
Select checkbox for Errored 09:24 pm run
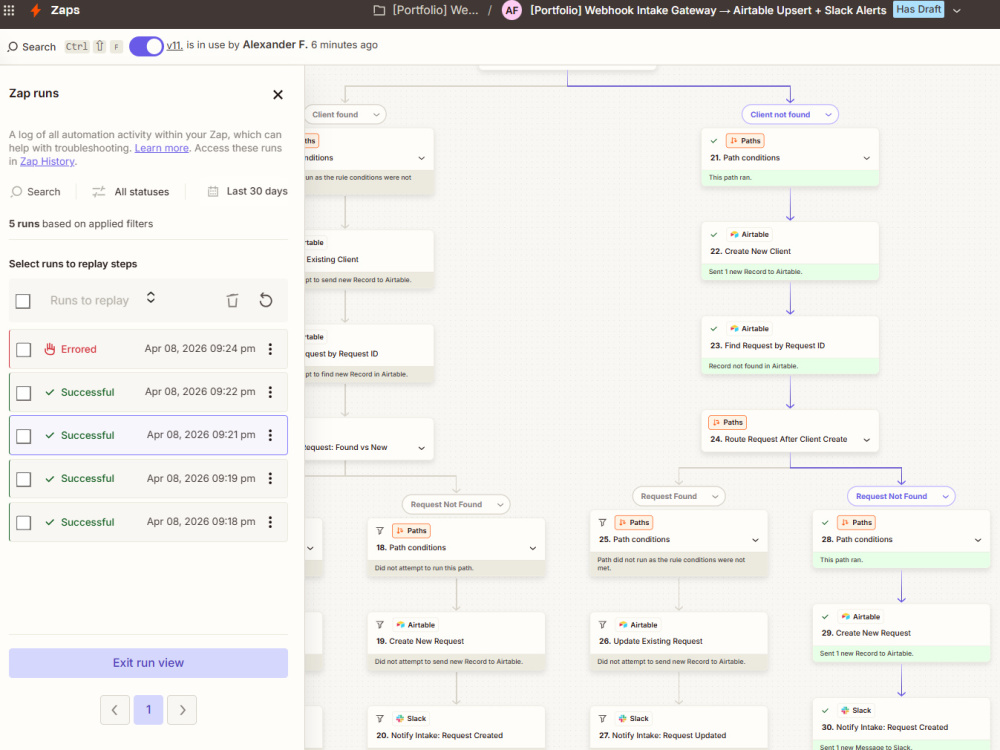[24, 349]
